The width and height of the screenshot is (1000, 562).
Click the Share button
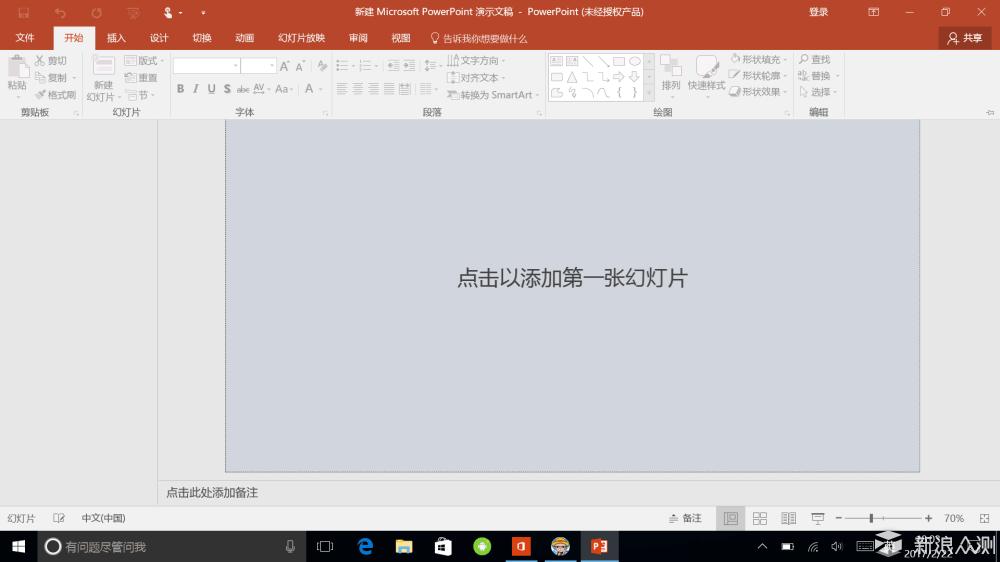pyautogui.click(x=965, y=38)
